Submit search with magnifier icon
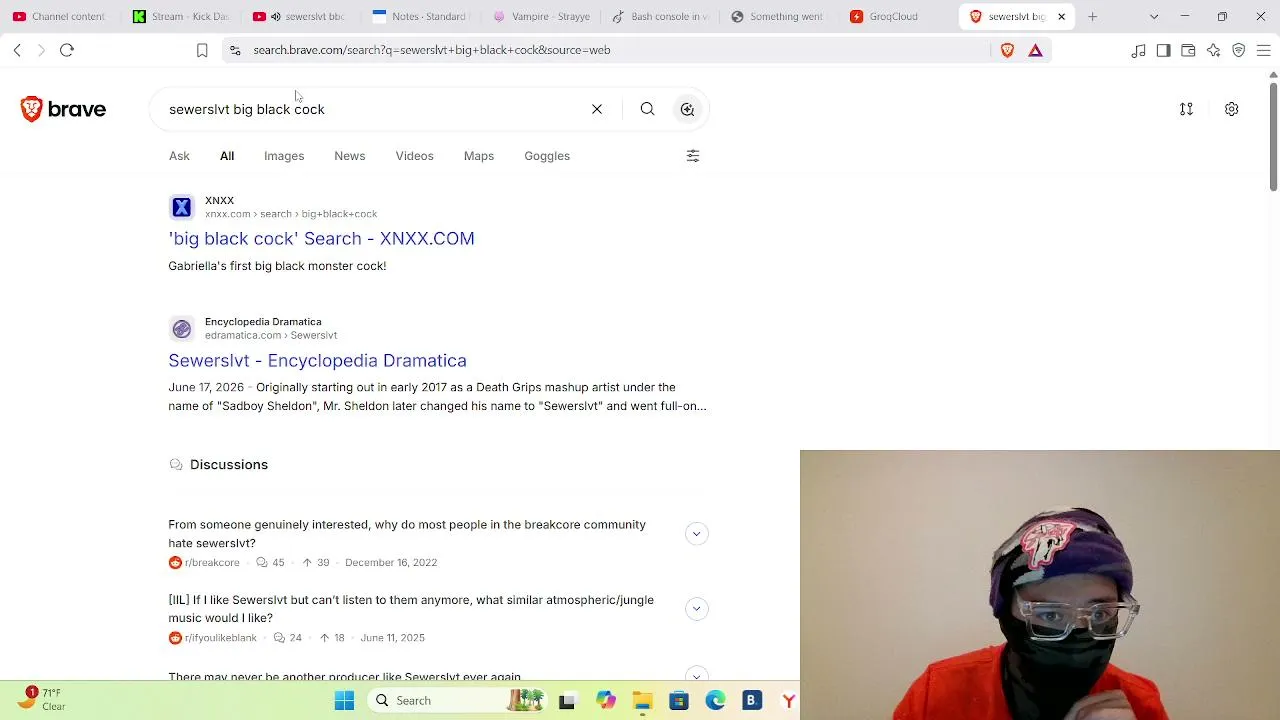1280x720 pixels. coord(647,109)
